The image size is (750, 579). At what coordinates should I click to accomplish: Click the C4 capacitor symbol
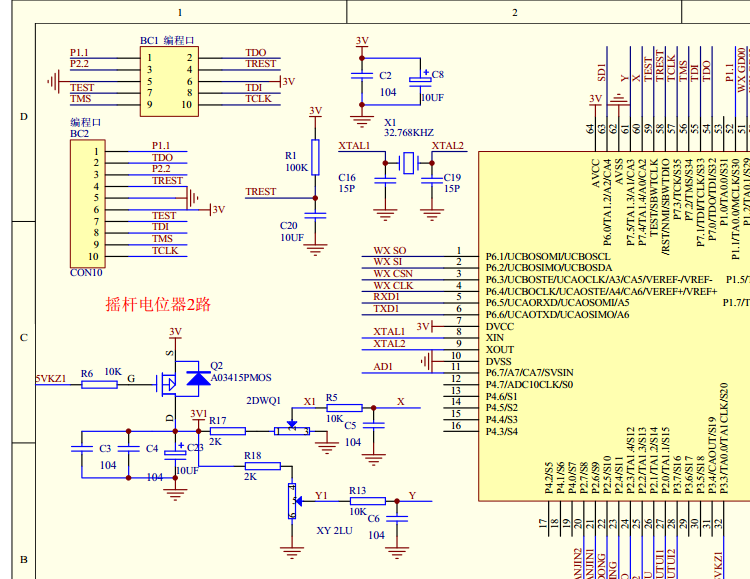click(x=128, y=449)
